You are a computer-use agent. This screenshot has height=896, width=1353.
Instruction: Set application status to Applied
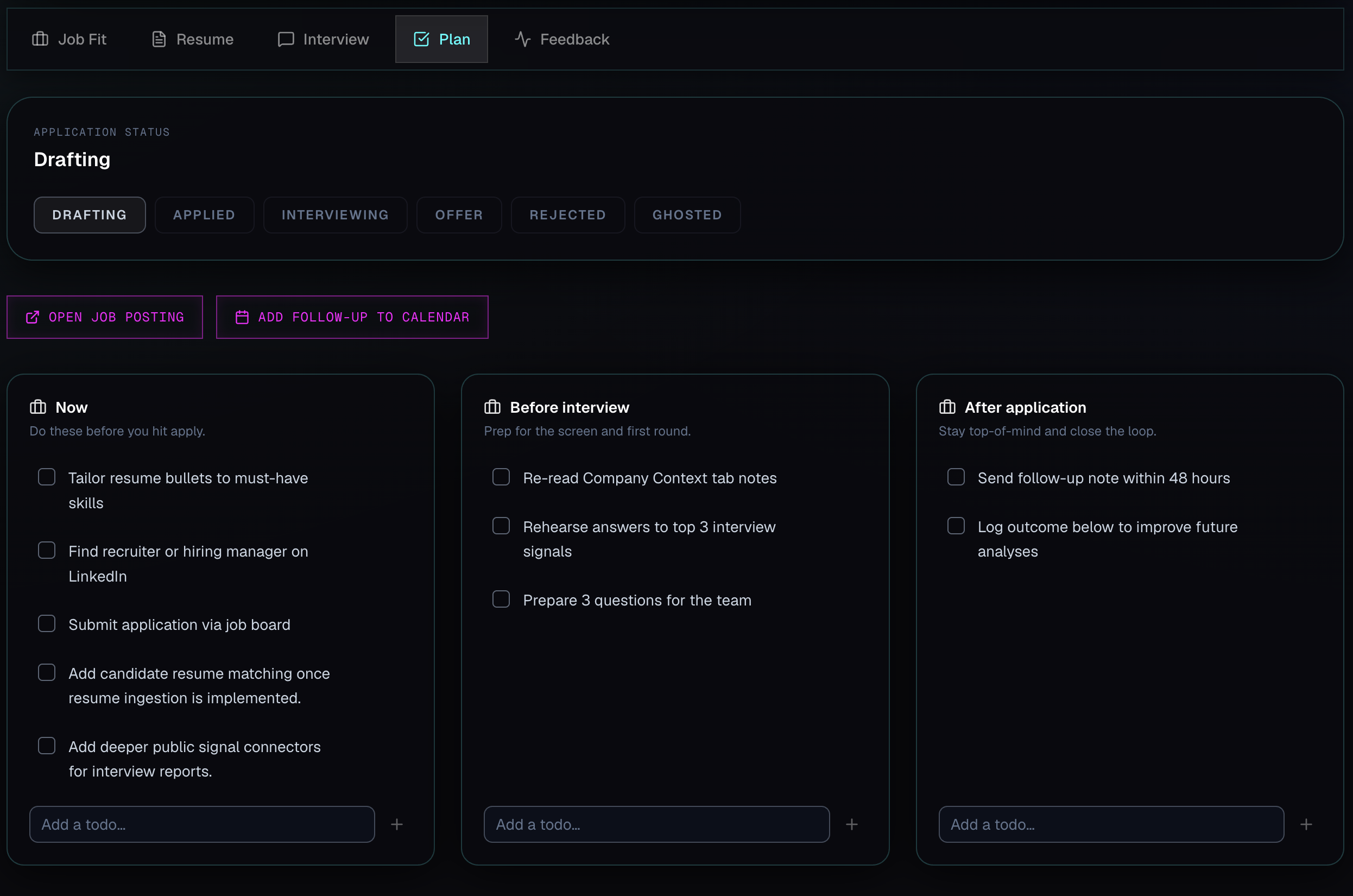point(205,215)
